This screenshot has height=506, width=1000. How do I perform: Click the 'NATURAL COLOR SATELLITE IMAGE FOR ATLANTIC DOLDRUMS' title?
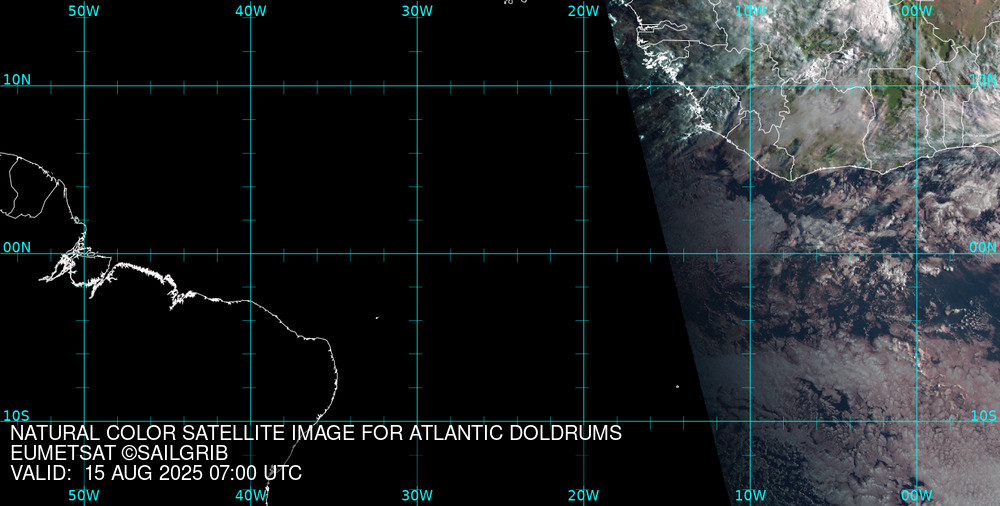(316, 433)
